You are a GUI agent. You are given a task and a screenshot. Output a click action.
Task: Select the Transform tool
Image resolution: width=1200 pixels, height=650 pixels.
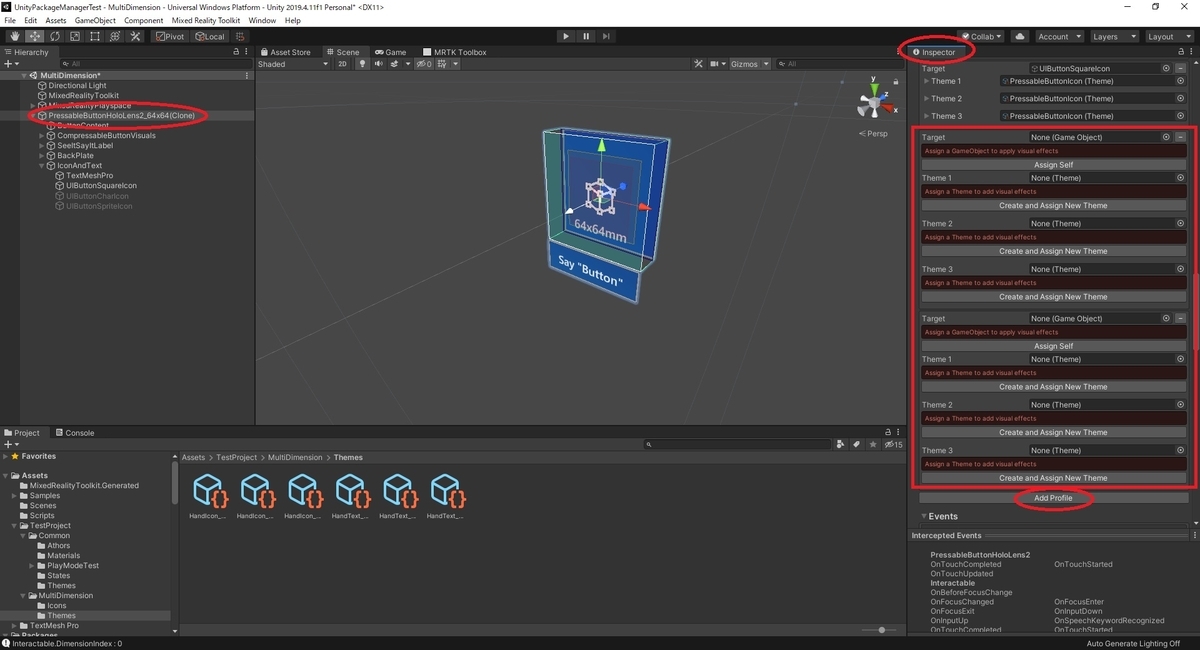(115, 37)
